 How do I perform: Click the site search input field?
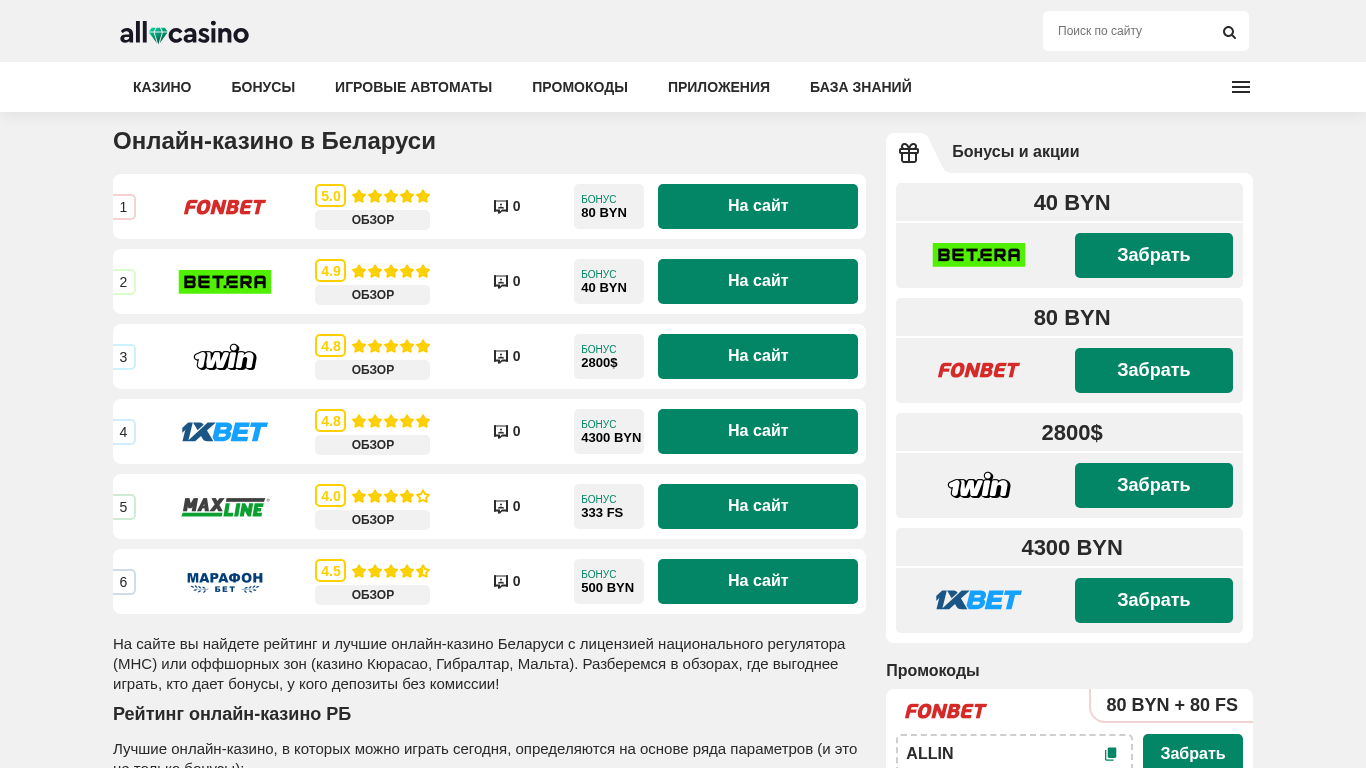1130,31
